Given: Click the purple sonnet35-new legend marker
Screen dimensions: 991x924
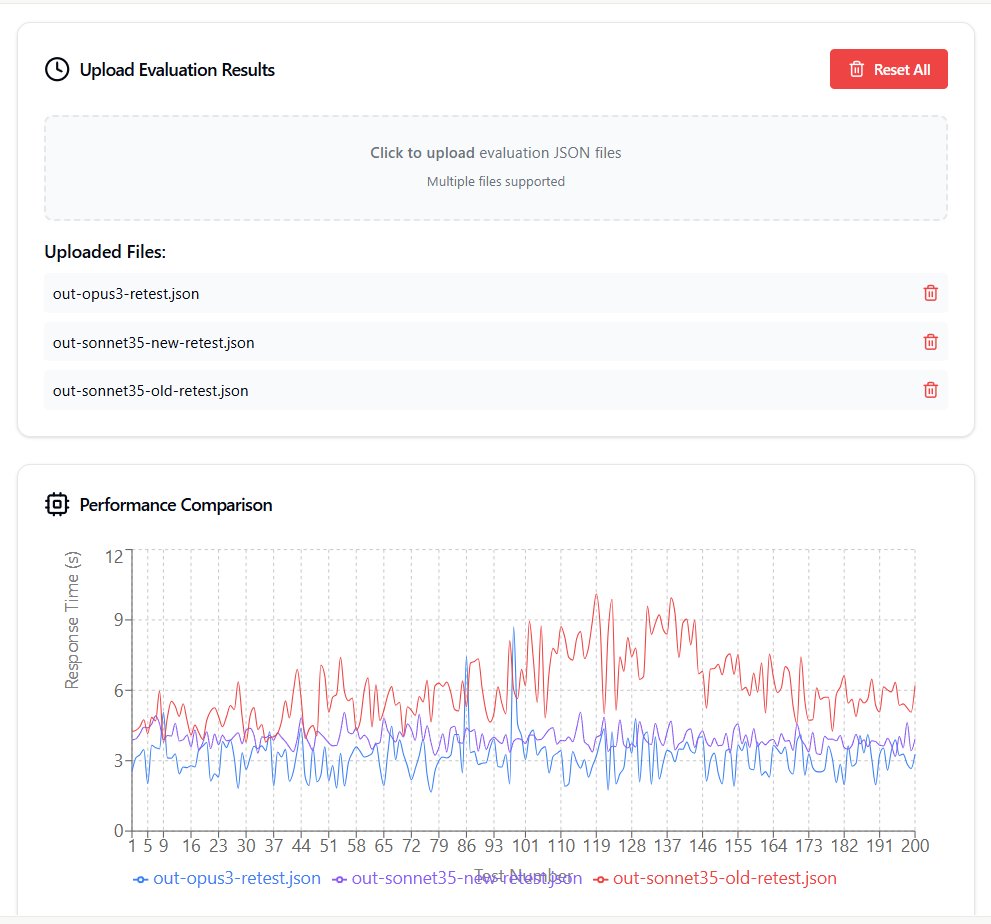Looking at the screenshot, I should coord(340,879).
